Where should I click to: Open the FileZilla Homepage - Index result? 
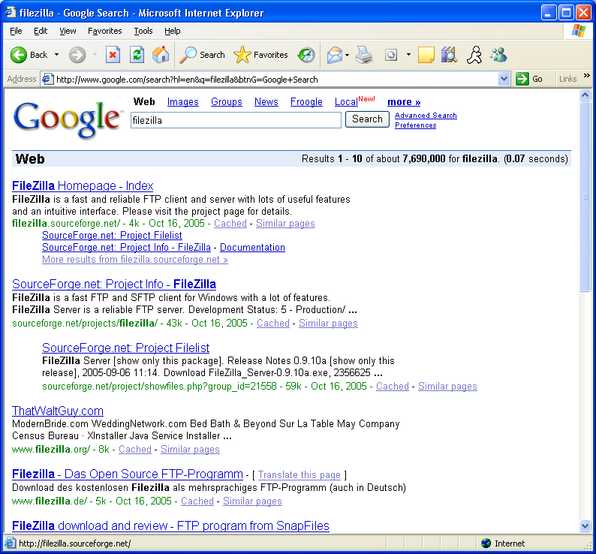pos(82,186)
